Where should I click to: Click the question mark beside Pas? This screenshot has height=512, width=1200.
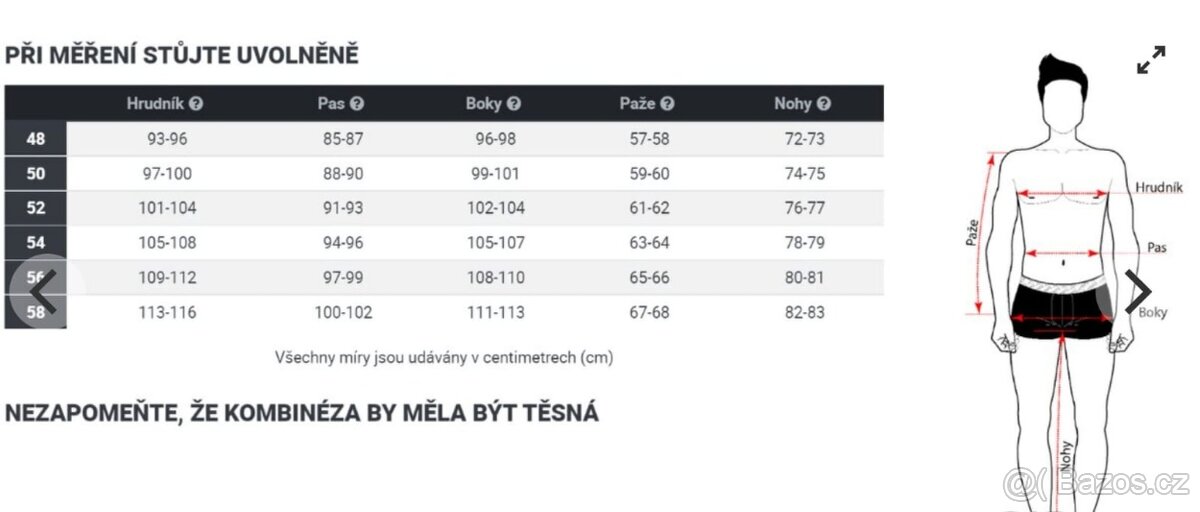pyautogui.click(x=357, y=103)
